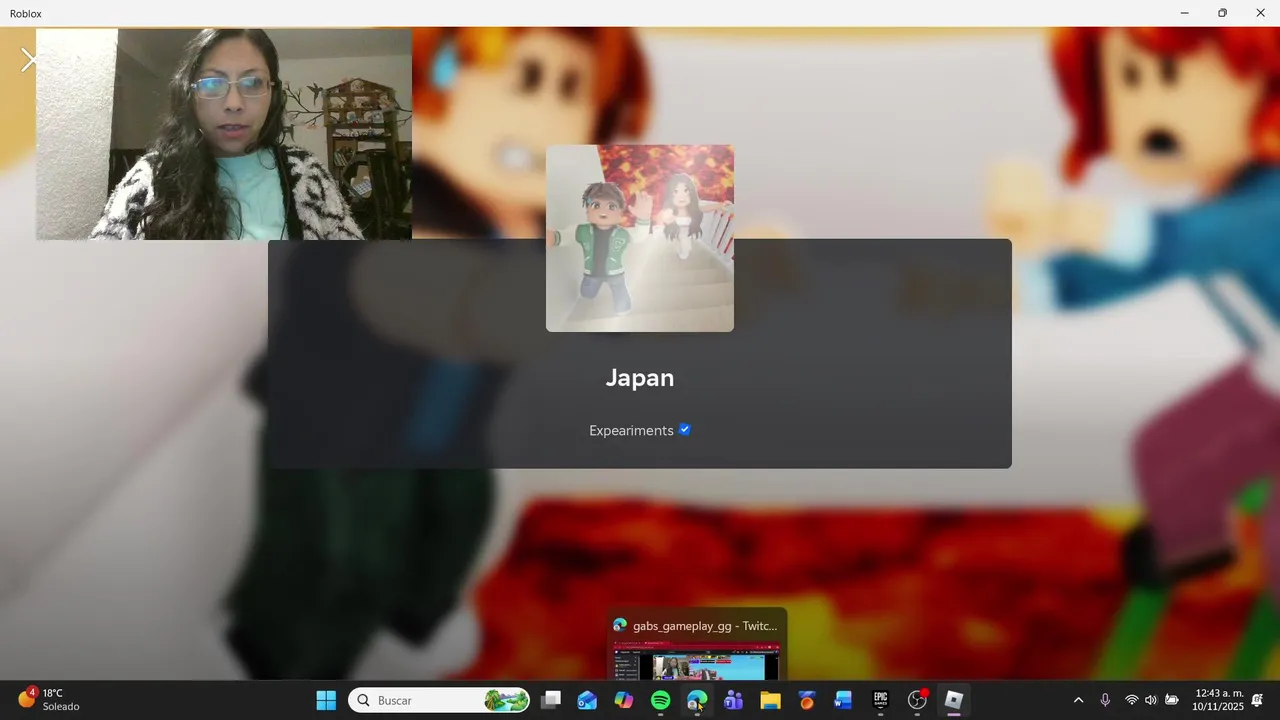Click the Roblox taskbar icon
The image size is (1280, 720).
tap(954, 700)
